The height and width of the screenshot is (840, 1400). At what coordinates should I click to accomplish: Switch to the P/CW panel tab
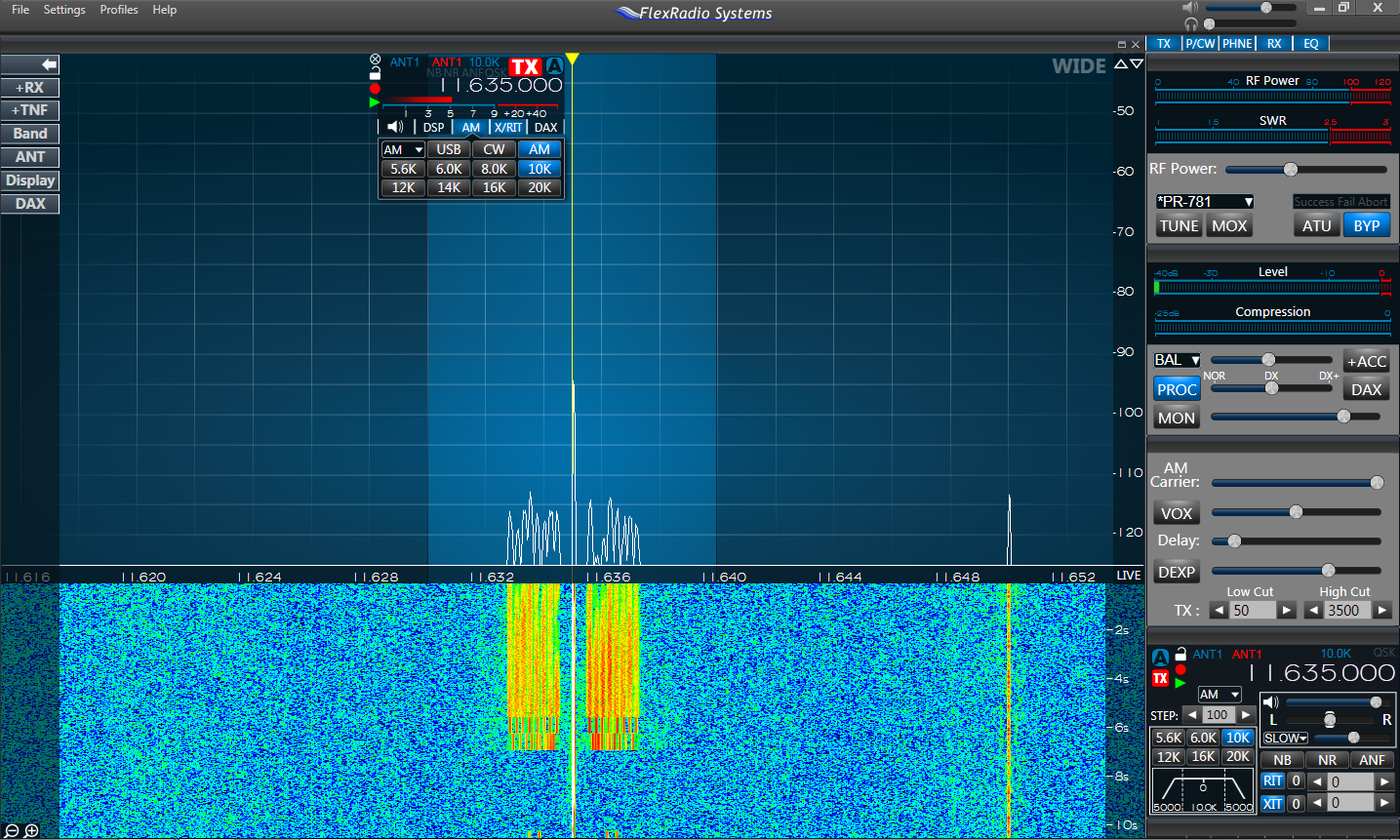tap(1200, 44)
